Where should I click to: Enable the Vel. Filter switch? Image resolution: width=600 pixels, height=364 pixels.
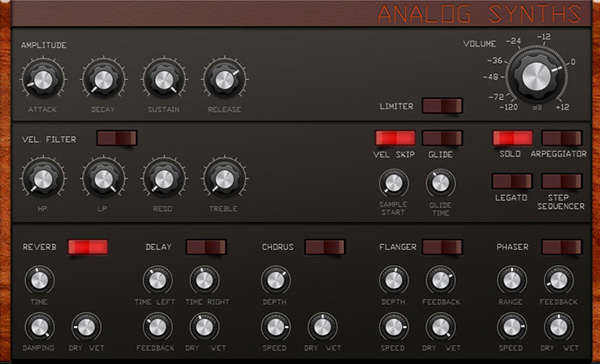[x=117, y=138]
